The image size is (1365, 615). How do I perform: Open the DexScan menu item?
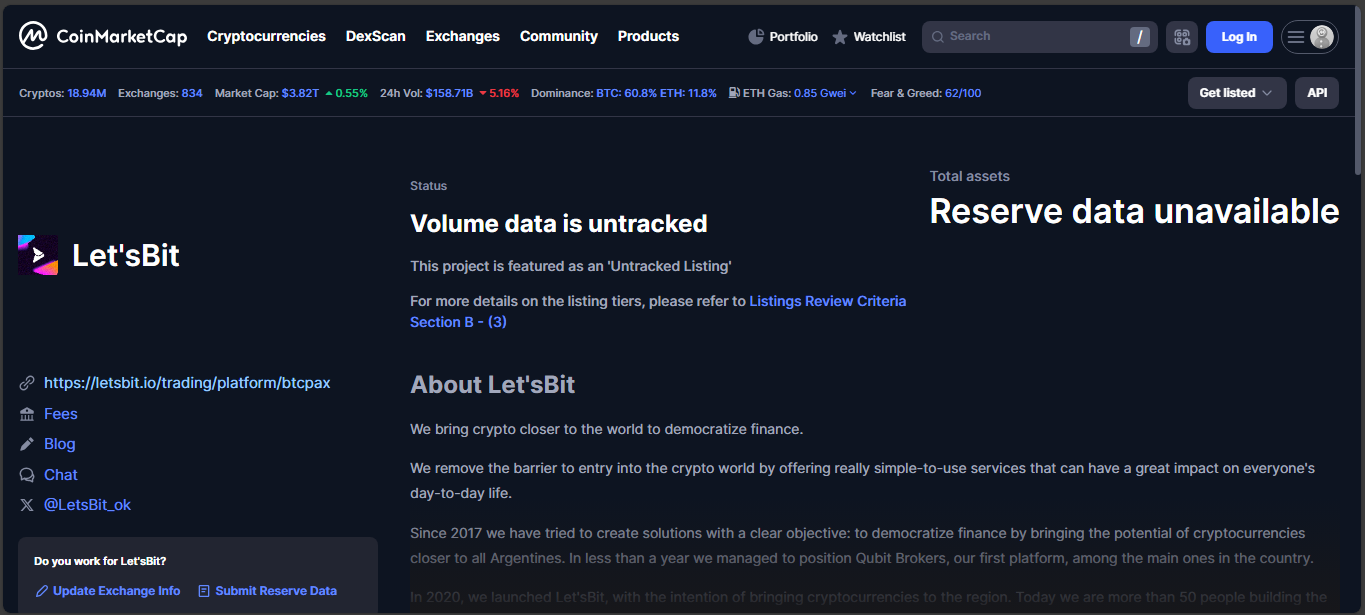coord(375,36)
